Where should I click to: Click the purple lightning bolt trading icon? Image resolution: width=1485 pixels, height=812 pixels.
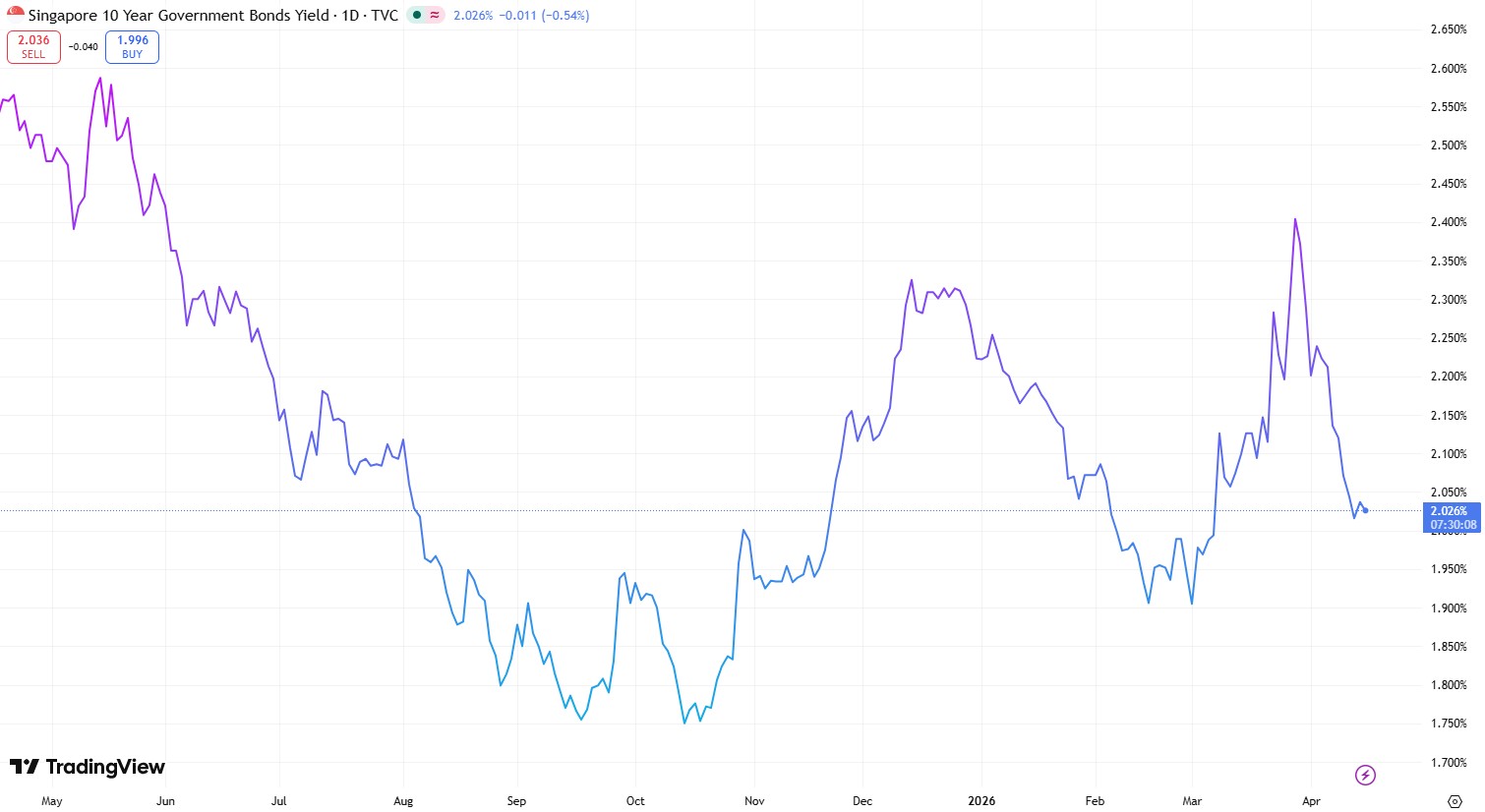(x=1365, y=775)
